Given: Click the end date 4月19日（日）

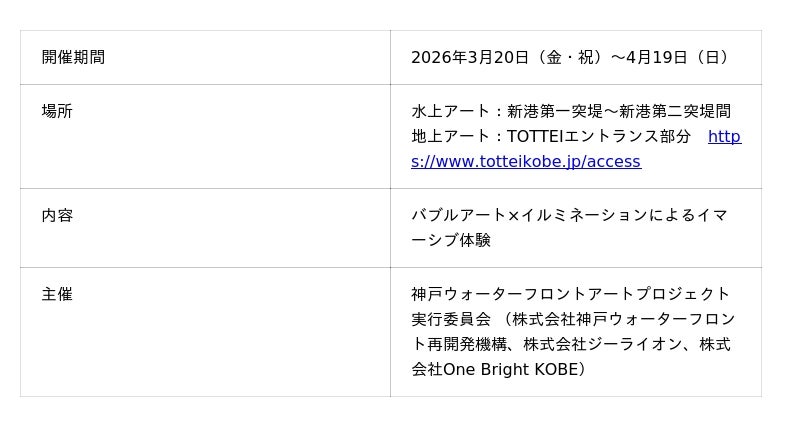Looking at the screenshot, I should [x=678, y=57].
